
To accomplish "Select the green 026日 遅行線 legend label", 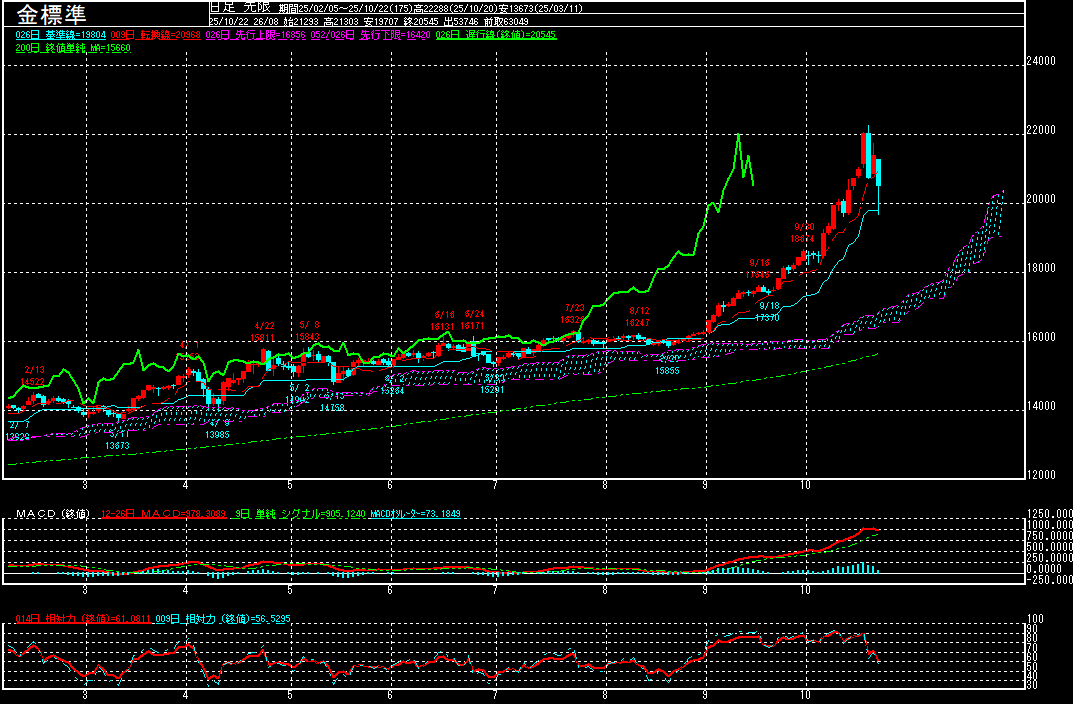I will pos(496,35).
